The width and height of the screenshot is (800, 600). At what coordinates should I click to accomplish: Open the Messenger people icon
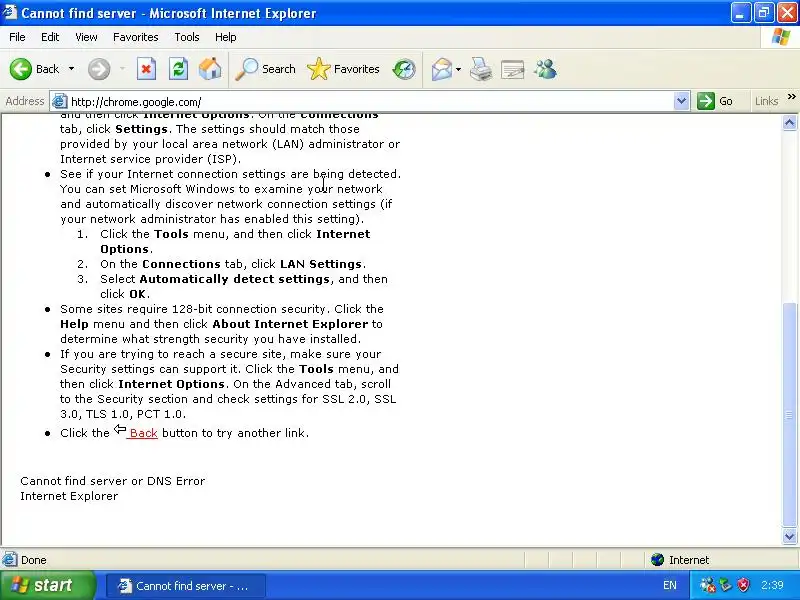[545, 69]
